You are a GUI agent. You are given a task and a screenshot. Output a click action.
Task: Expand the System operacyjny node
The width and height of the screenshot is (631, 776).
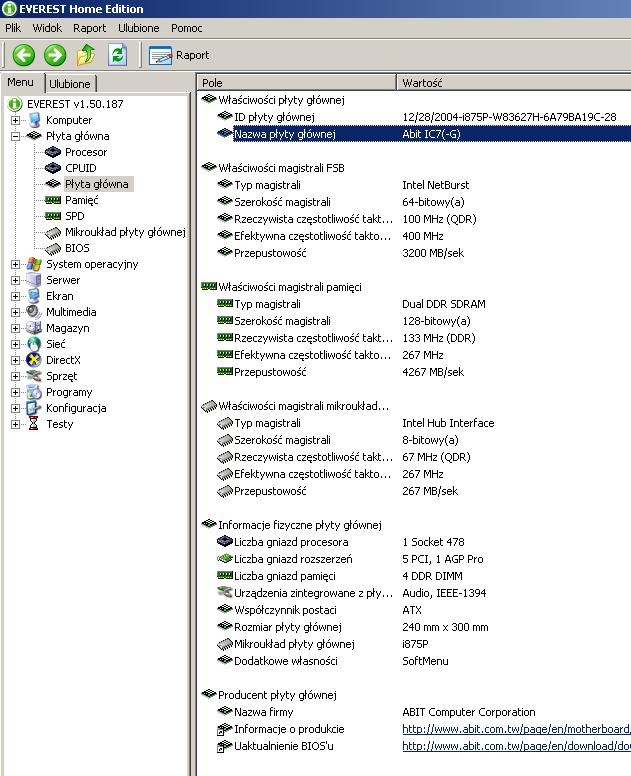point(15,264)
